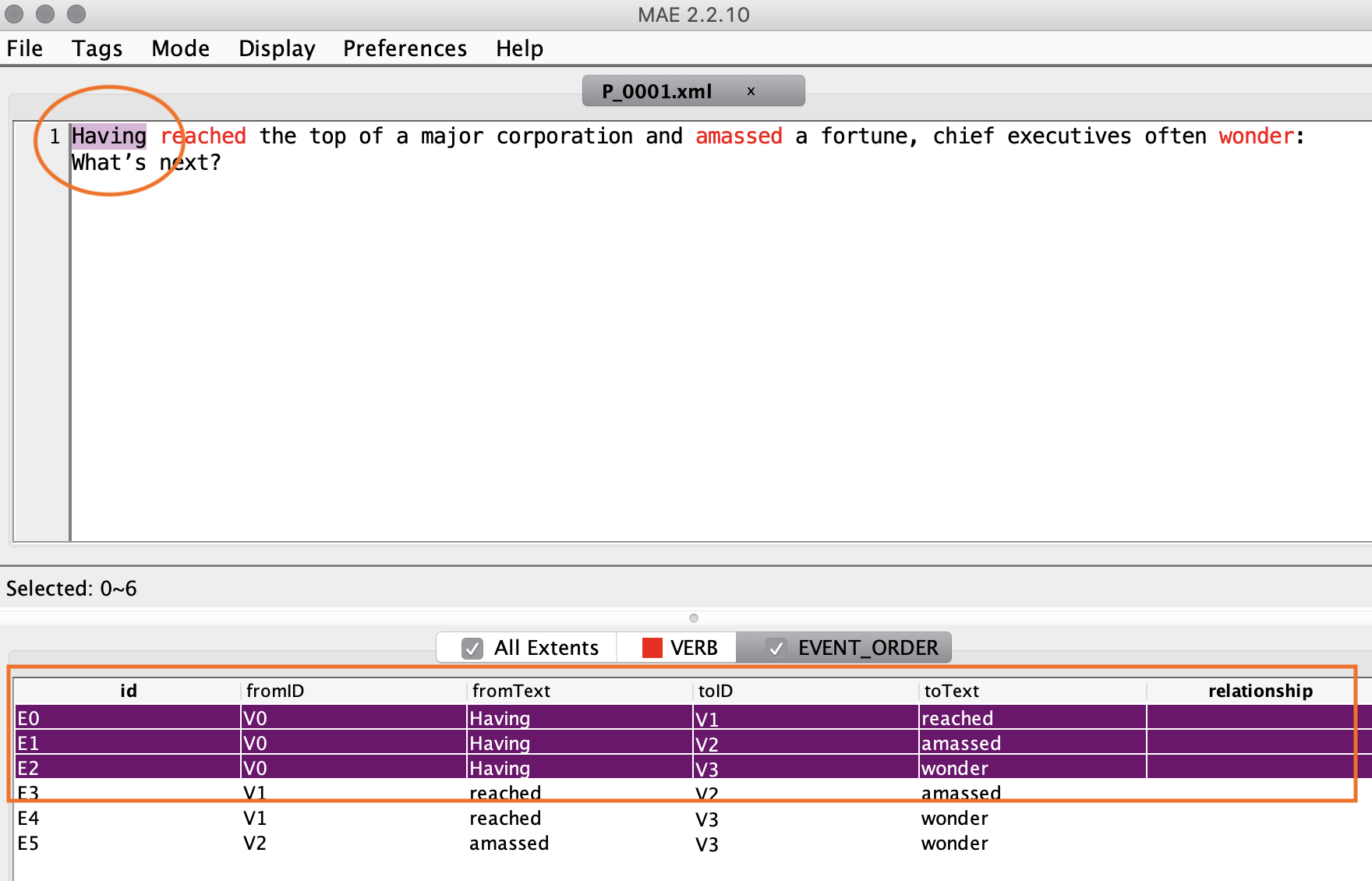This screenshot has width=1372, height=881.
Task: Open the Display menu
Action: point(277,48)
